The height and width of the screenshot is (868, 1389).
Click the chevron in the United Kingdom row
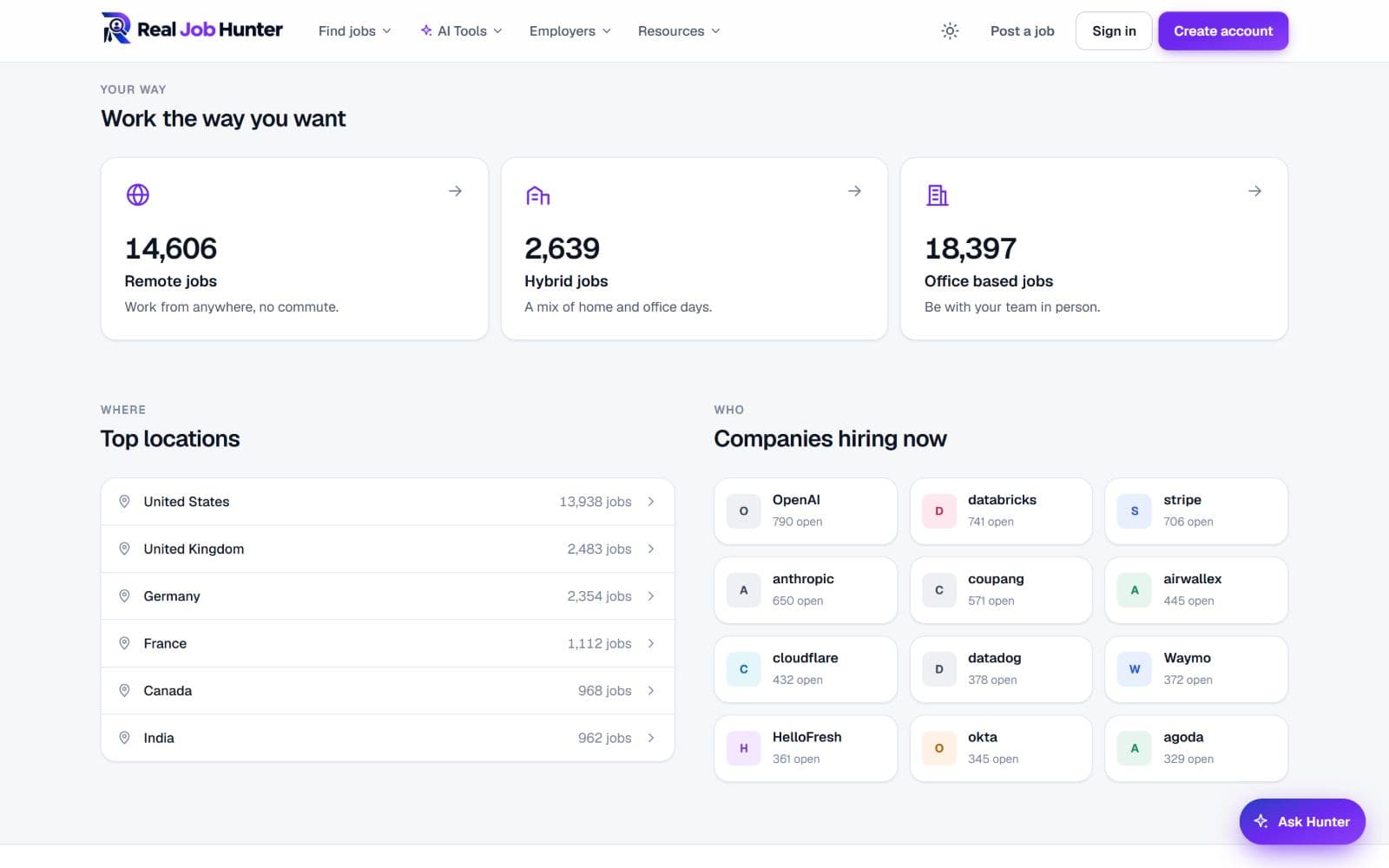(x=651, y=549)
